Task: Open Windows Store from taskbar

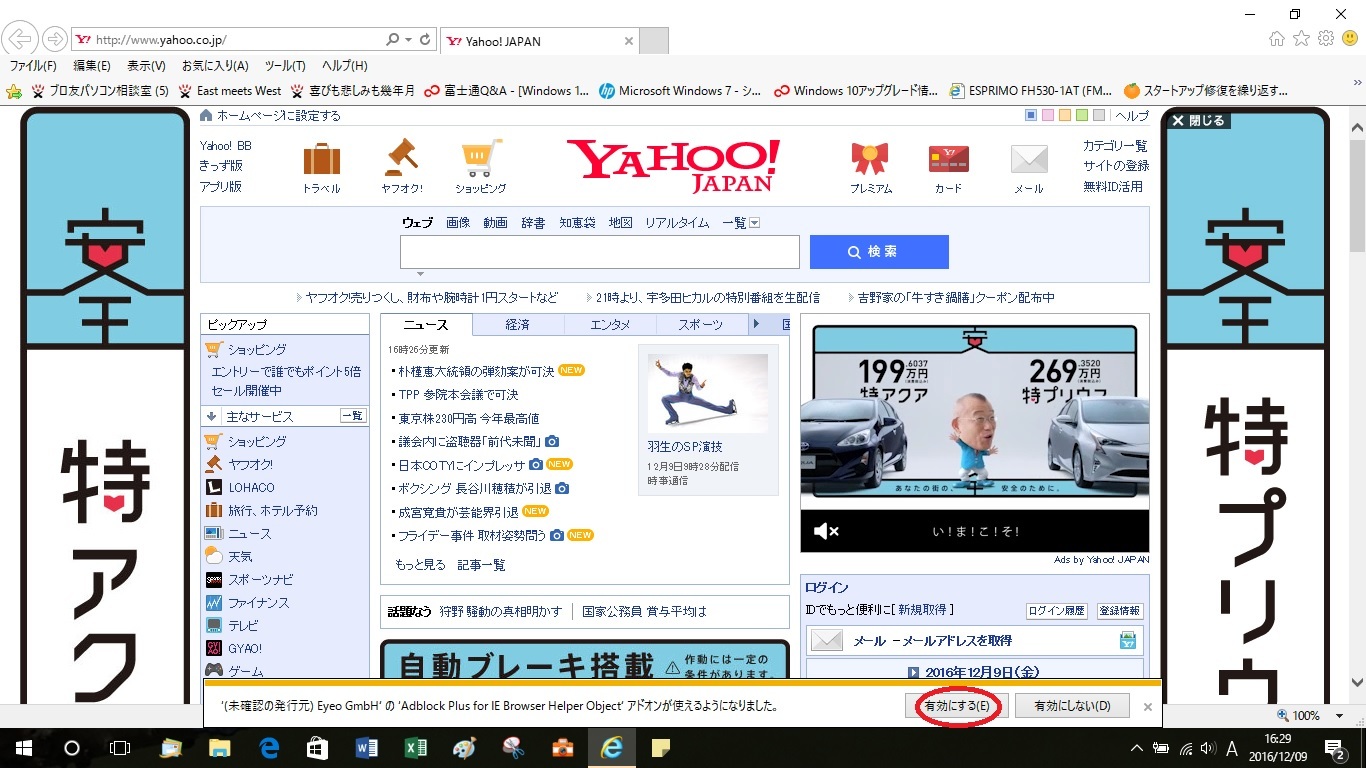Action: tap(317, 748)
